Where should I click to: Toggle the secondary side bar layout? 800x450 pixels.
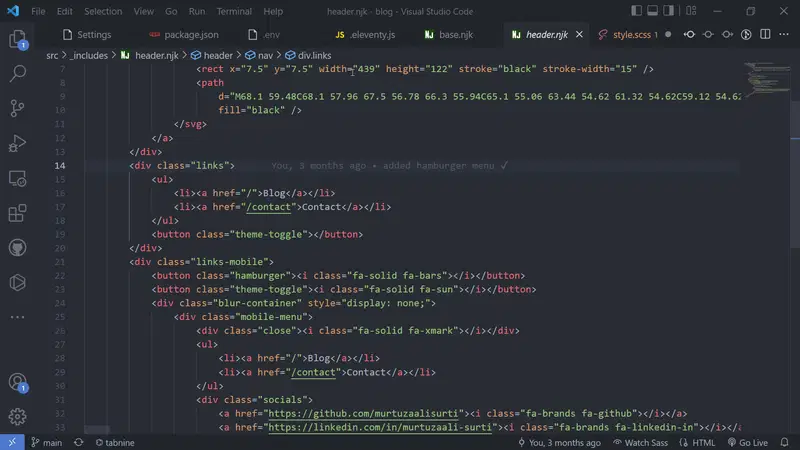[x=668, y=11]
